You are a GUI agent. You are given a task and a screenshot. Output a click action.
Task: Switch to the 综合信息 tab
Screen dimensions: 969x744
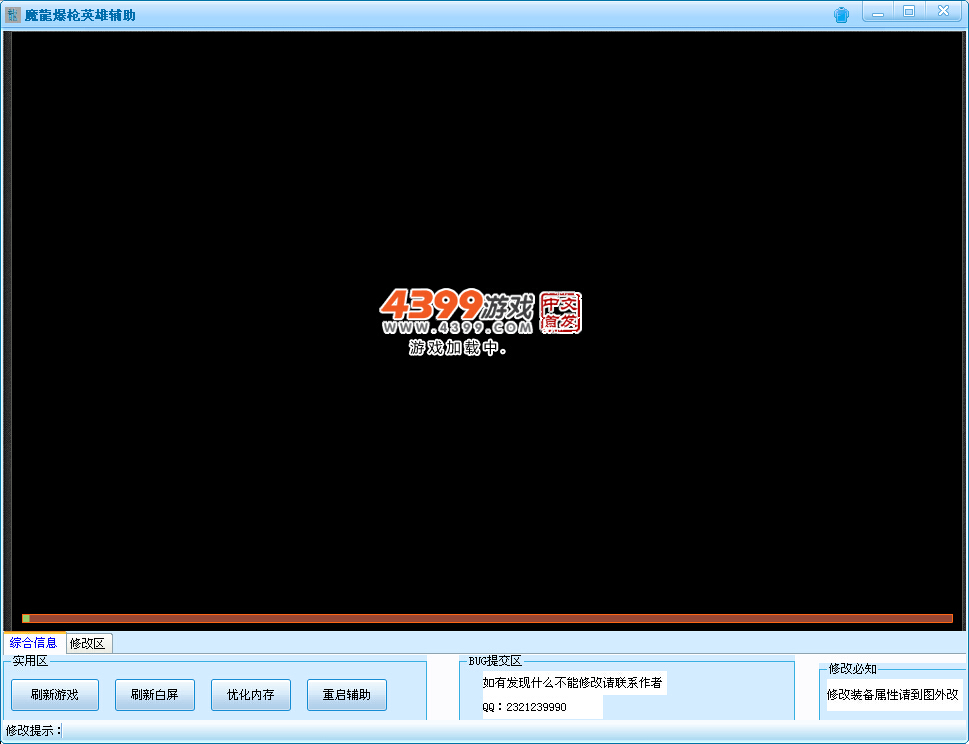(33, 643)
